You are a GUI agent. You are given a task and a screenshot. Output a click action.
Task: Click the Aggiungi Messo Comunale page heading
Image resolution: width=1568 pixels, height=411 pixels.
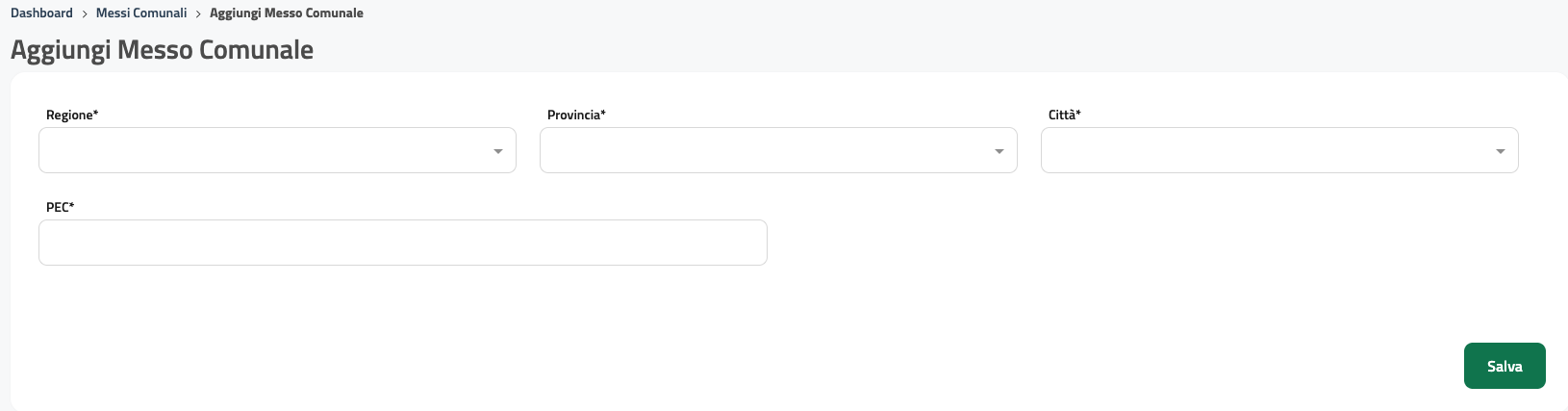pos(162,50)
